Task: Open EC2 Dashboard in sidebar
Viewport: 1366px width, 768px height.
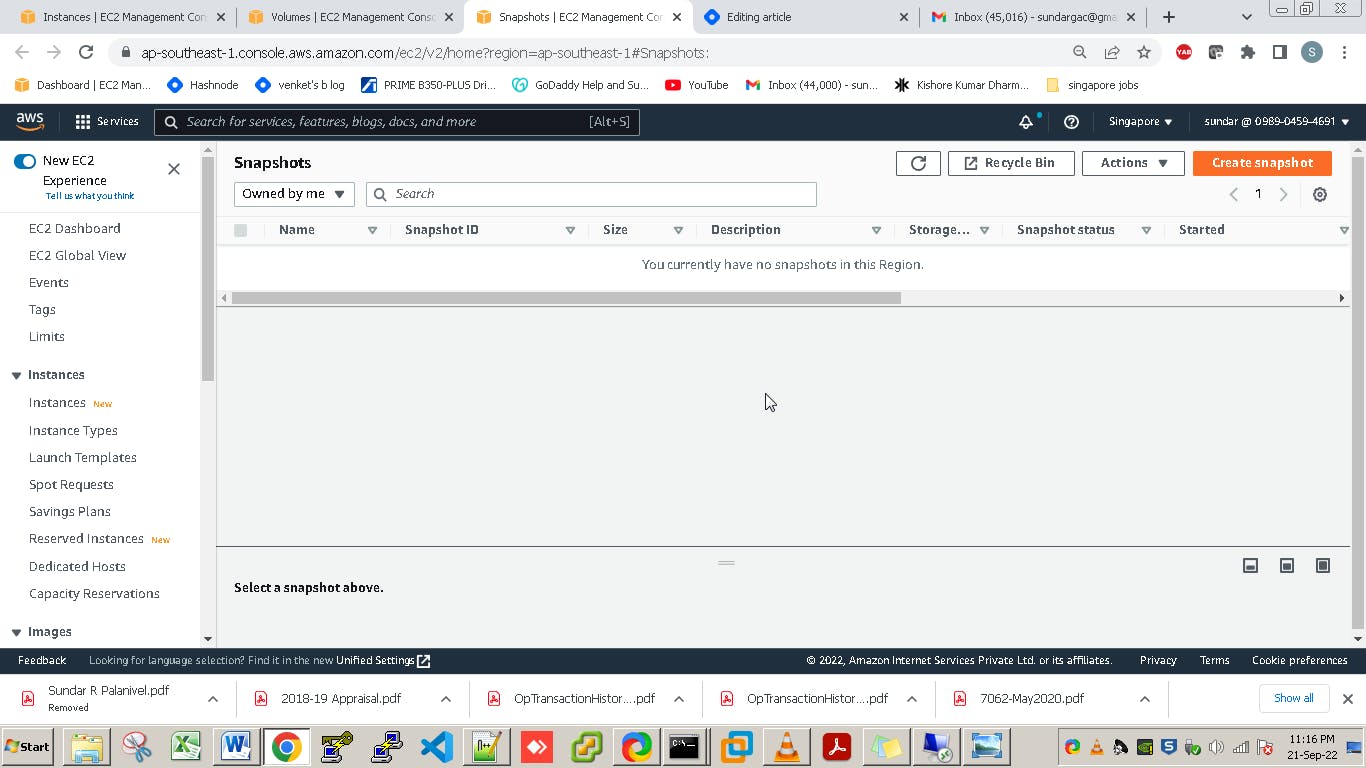Action: pyautogui.click(x=75, y=229)
